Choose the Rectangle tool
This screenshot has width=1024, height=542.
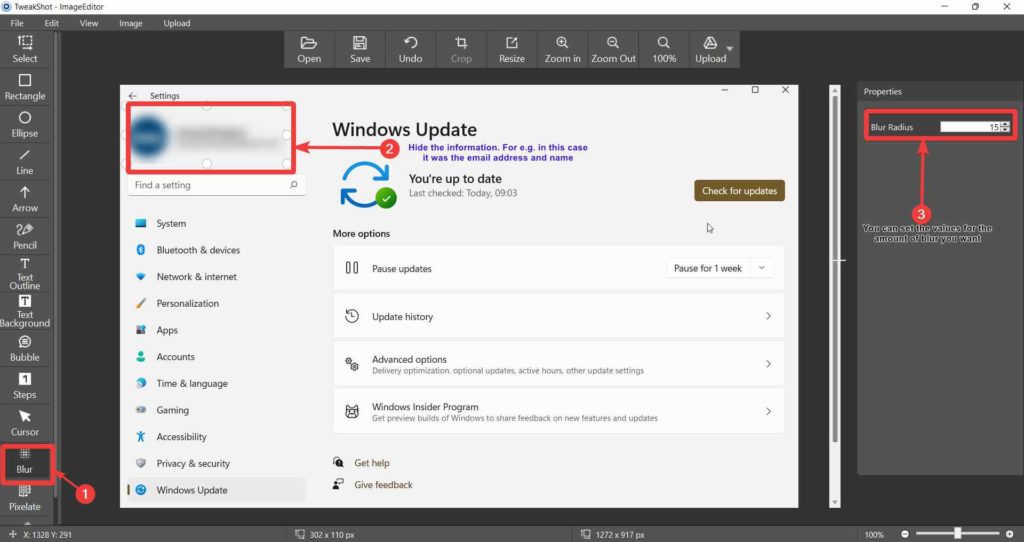click(25, 87)
